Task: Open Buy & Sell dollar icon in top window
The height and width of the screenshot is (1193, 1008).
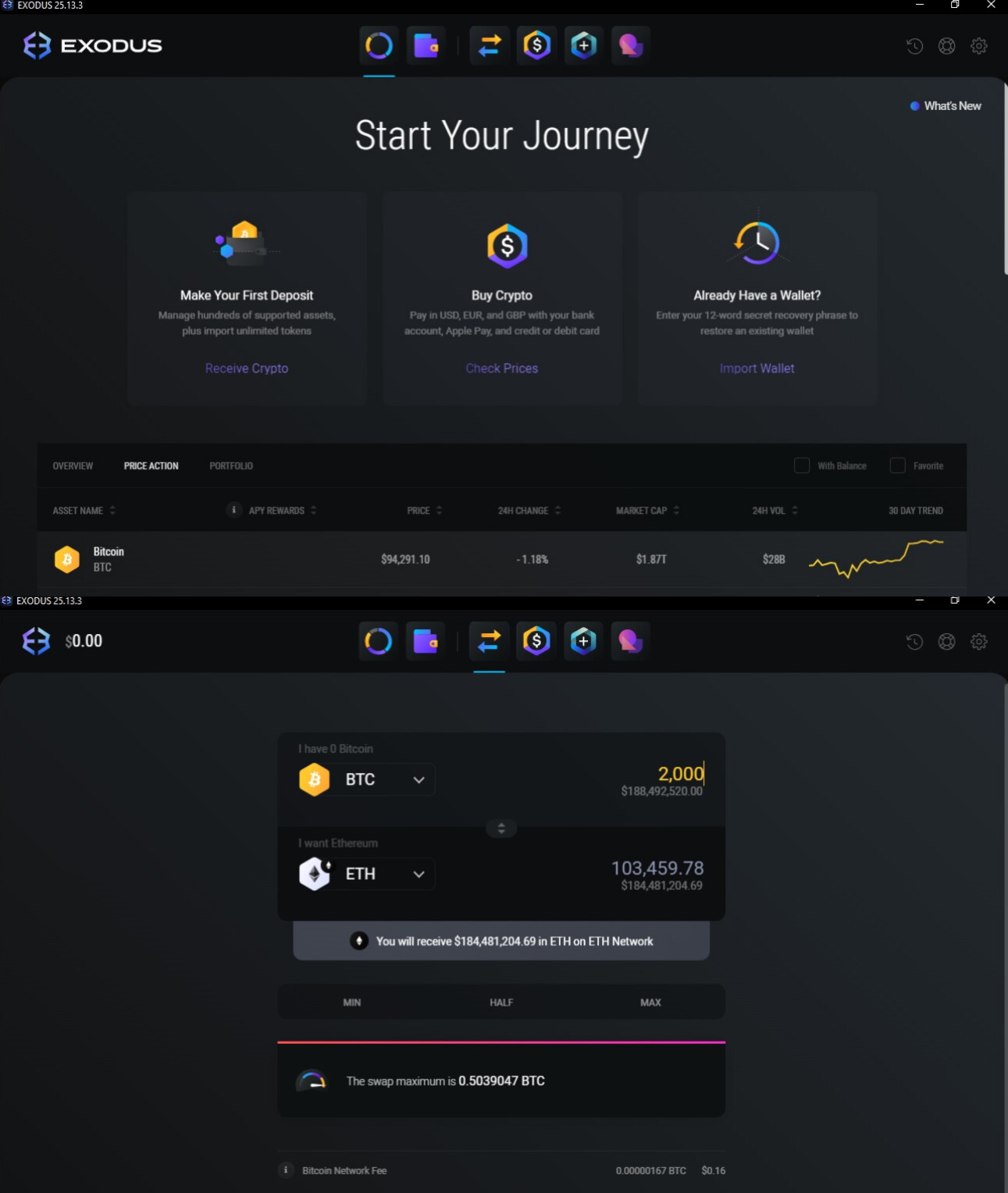Action: (x=536, y=45)
